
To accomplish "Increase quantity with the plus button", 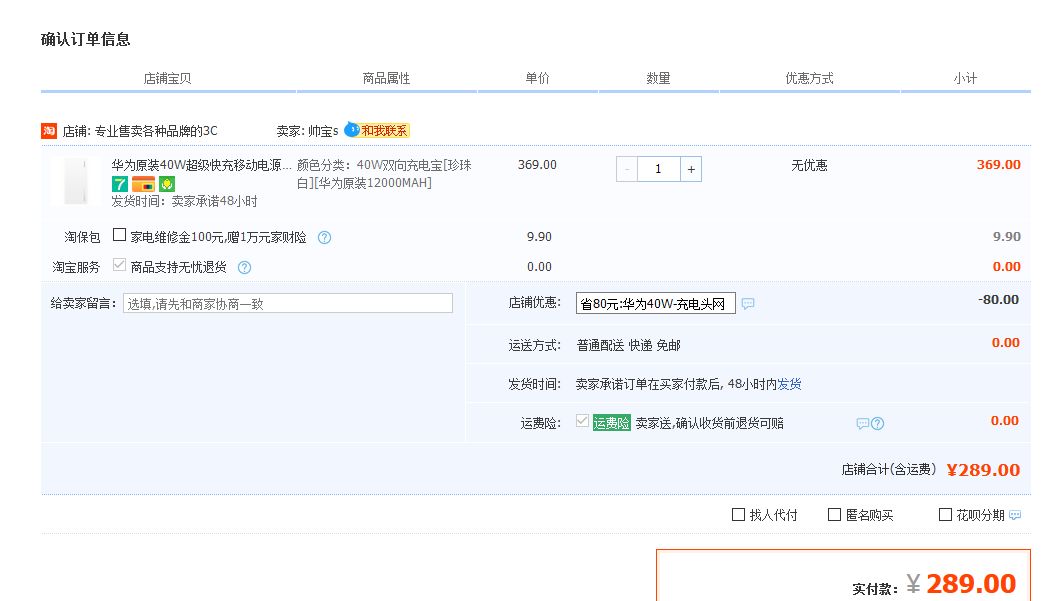I will click(x=691, y=169).
